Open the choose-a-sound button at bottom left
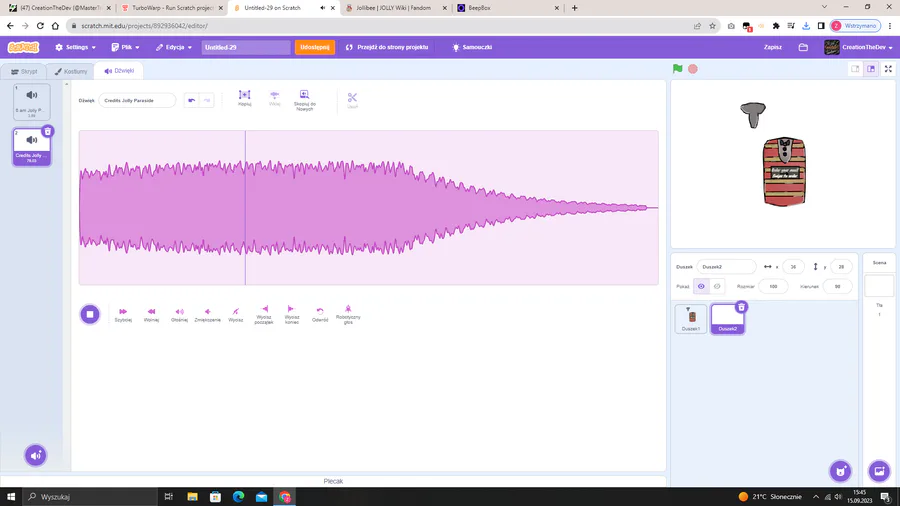 [35, 456]
